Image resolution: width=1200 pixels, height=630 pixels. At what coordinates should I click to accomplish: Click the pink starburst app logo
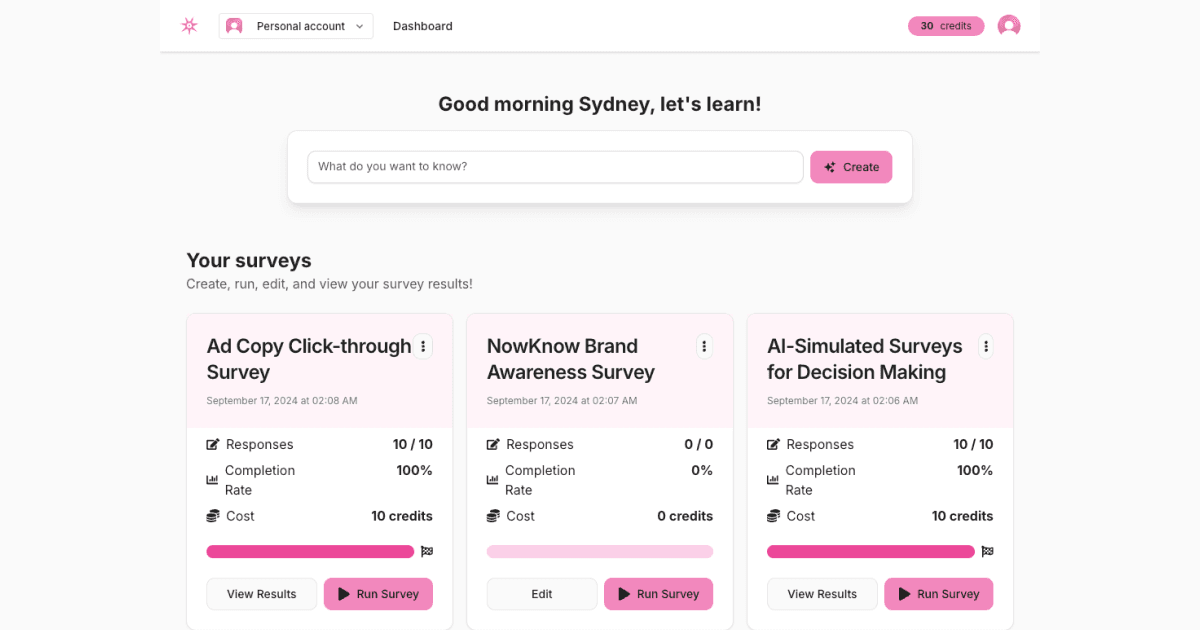coord(189,26)
